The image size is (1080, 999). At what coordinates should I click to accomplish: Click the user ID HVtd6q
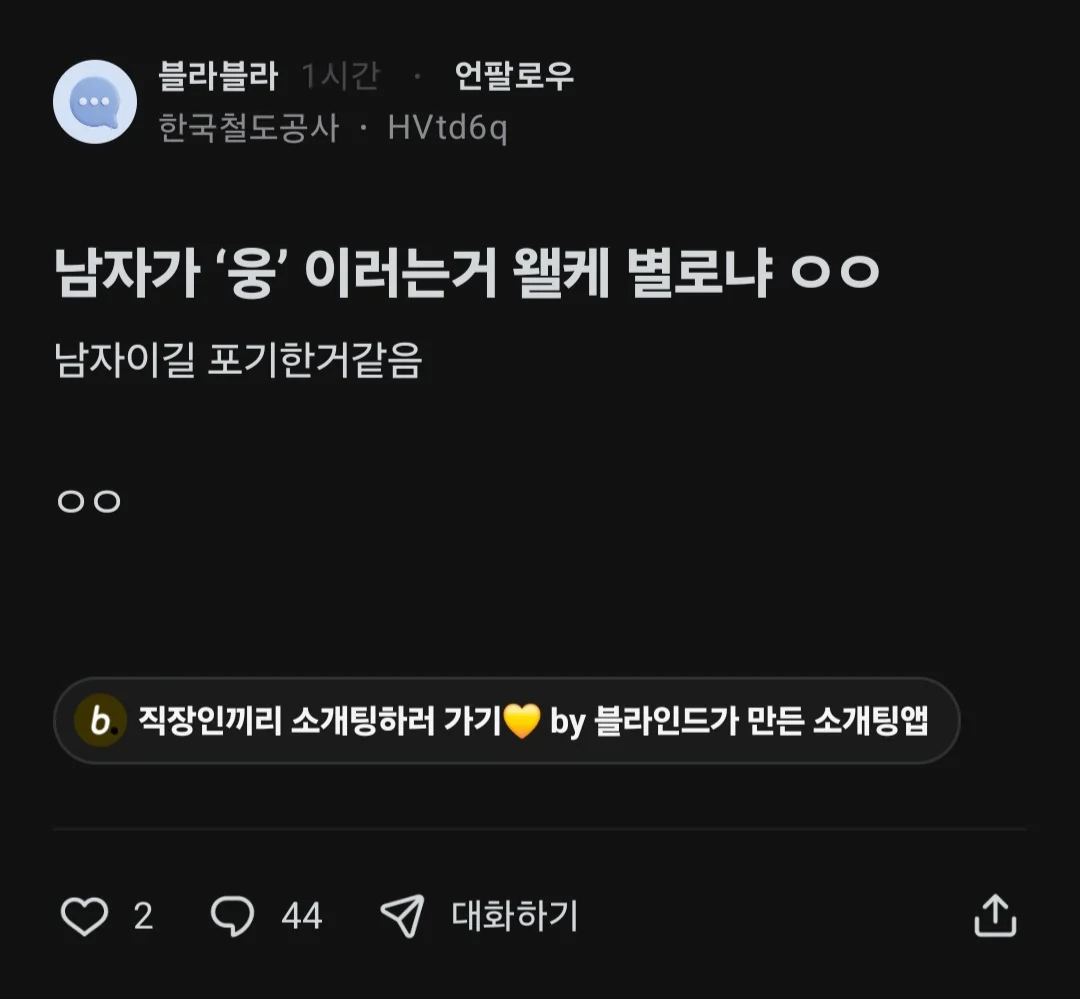point(447,128)
